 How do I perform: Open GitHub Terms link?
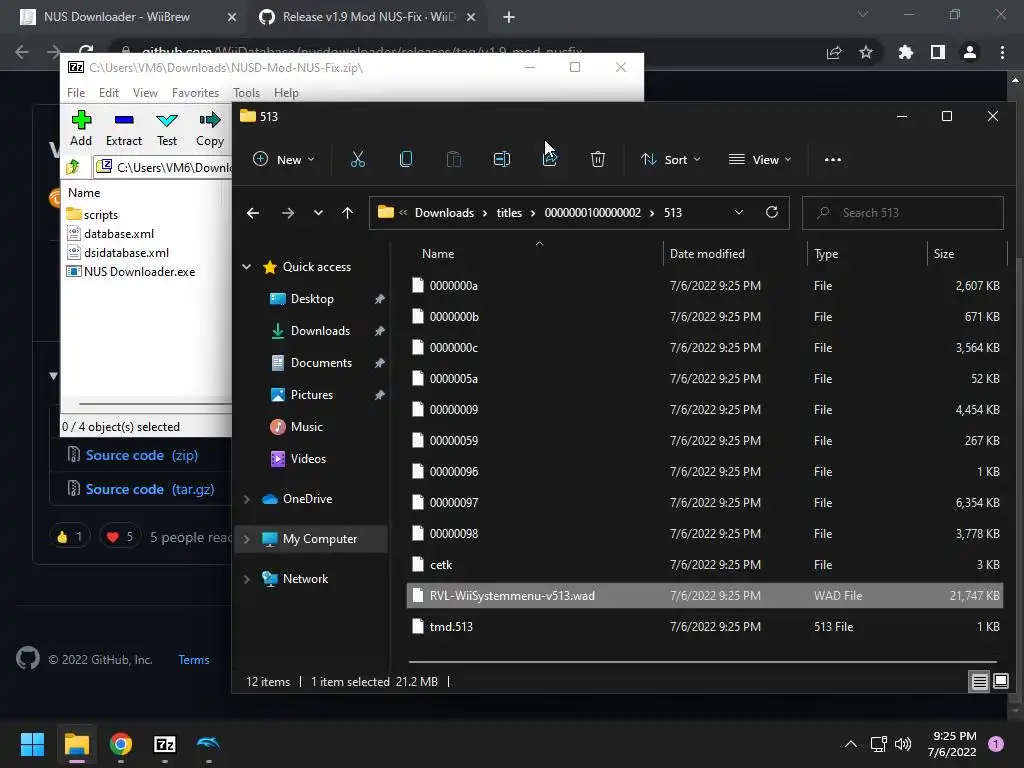click(x=194, y=660)
